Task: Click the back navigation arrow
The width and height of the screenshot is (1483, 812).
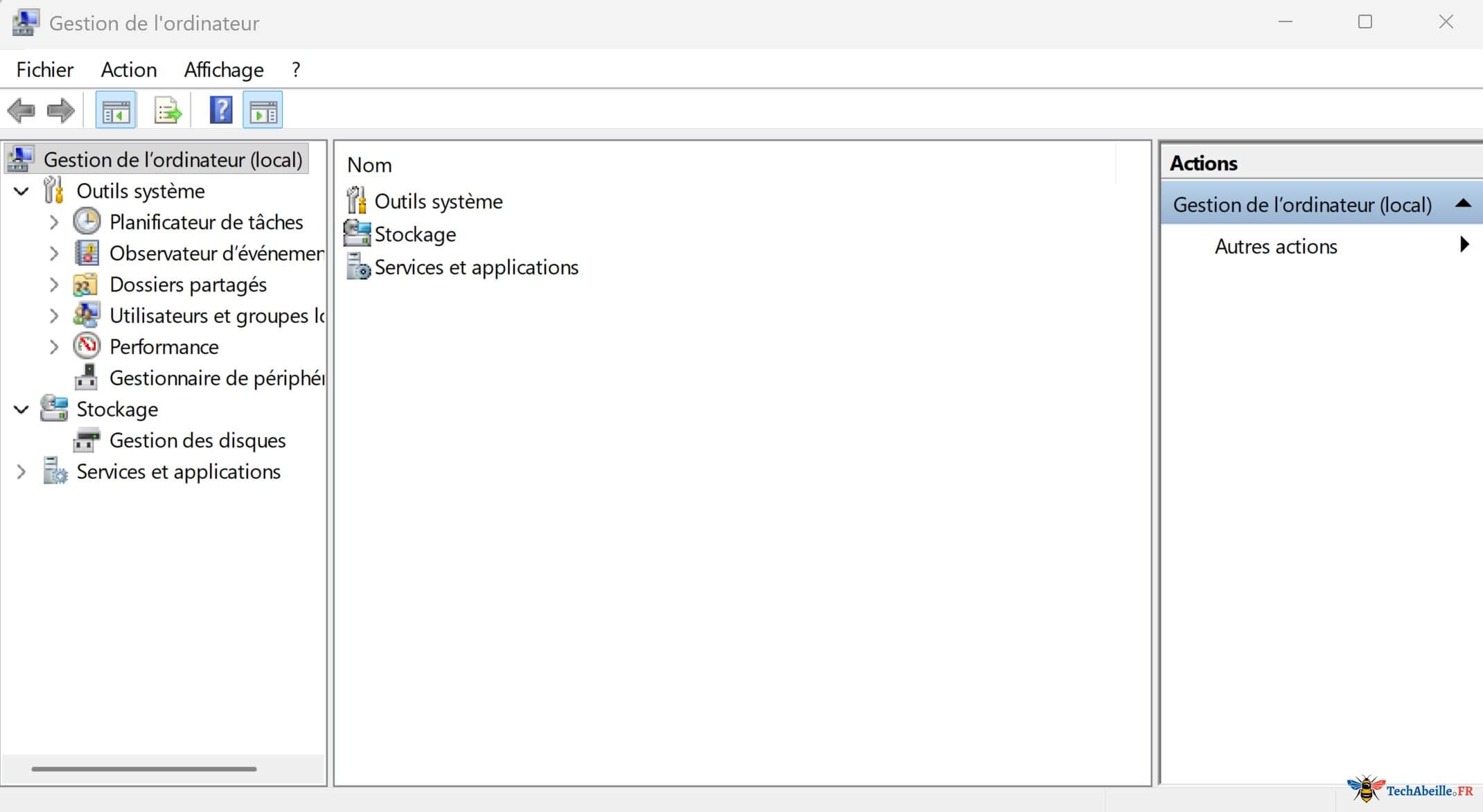Action: click(x=21, y=109)
